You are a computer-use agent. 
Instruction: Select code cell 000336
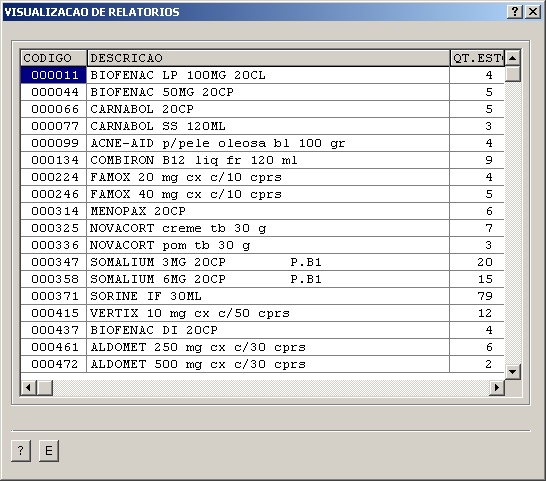pos(54,245)
